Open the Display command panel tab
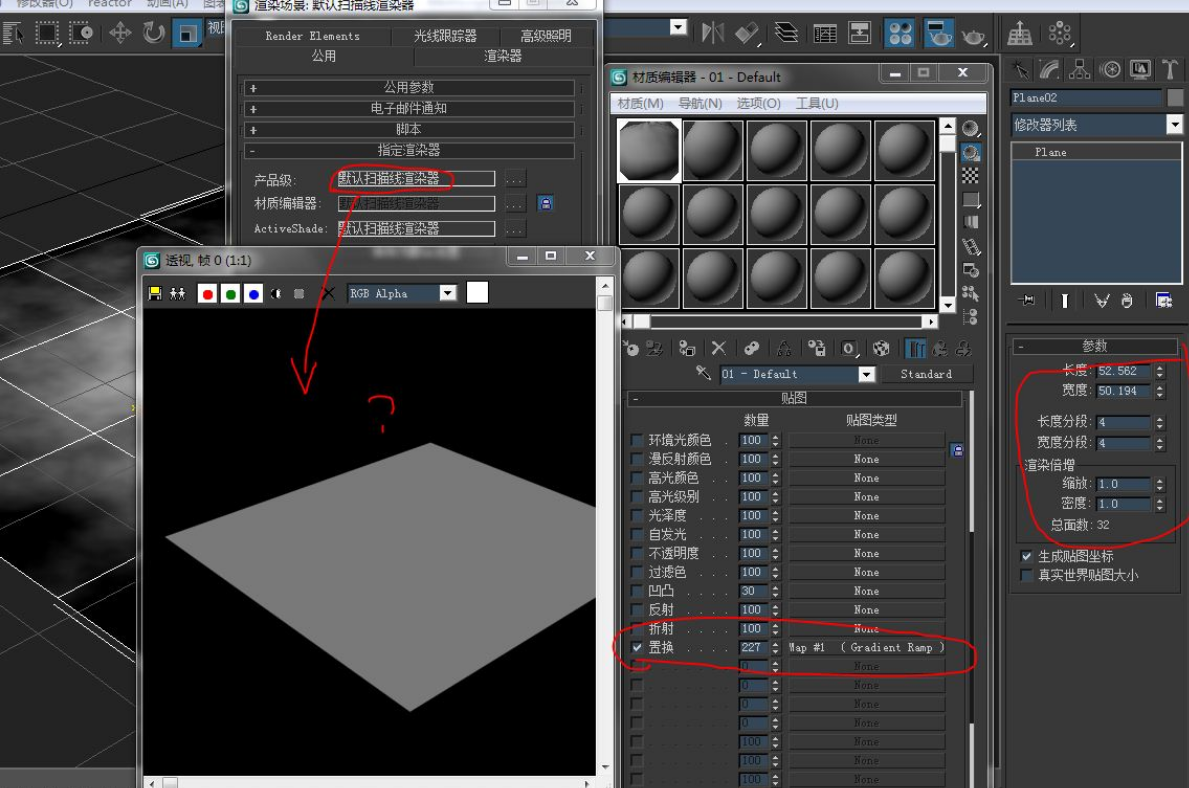 click(1140, 70)
